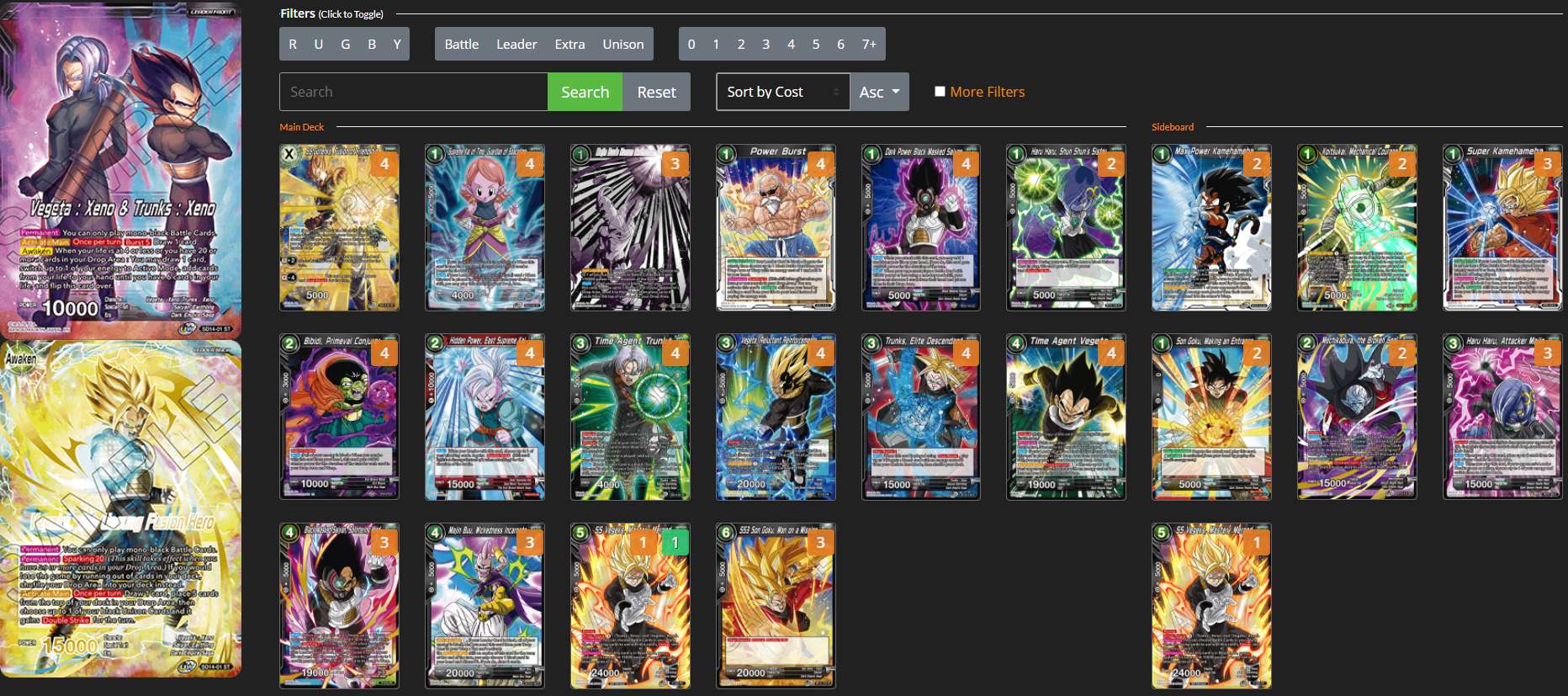
Task: Toggle the R color filter
Action: click(293, 44)
